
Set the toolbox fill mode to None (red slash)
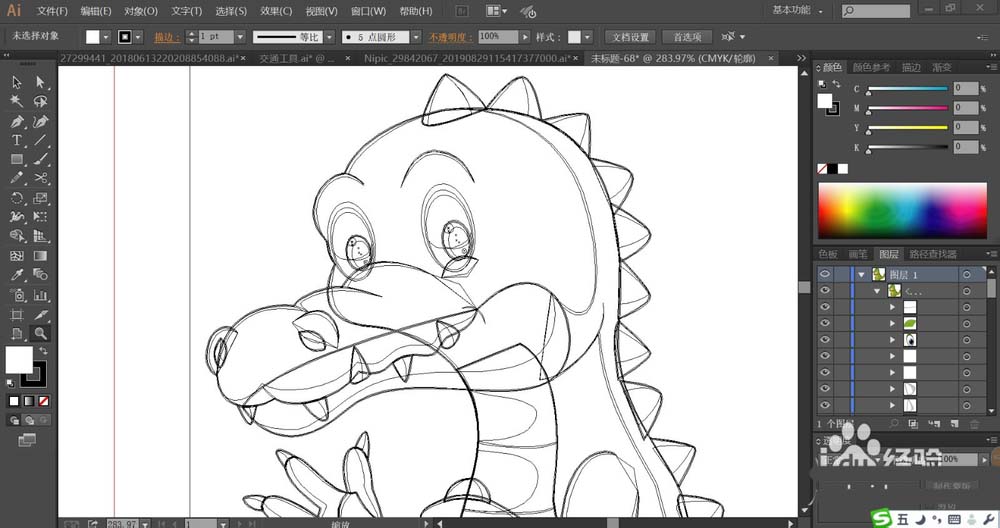click(x=43, y=401)
